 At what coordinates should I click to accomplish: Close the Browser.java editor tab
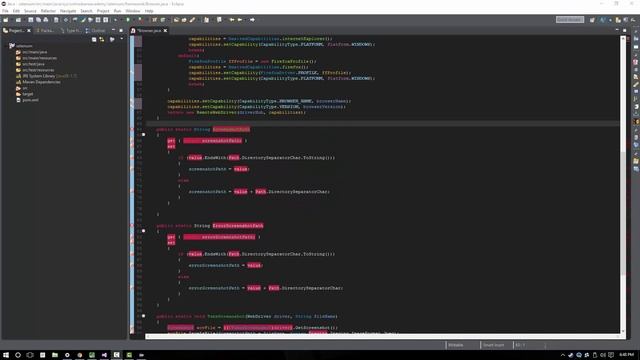[165, 31]
